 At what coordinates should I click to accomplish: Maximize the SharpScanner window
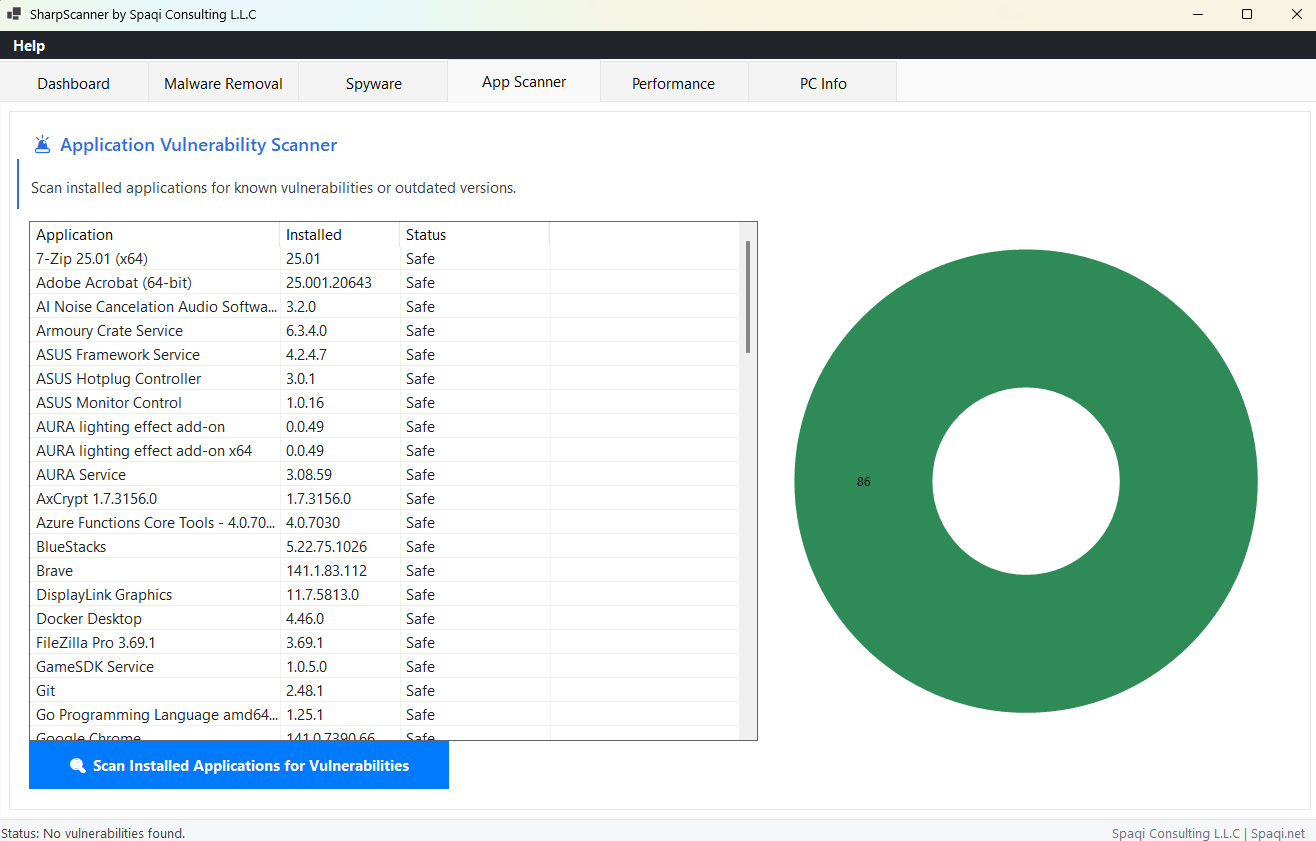[x=1246, y=15]
